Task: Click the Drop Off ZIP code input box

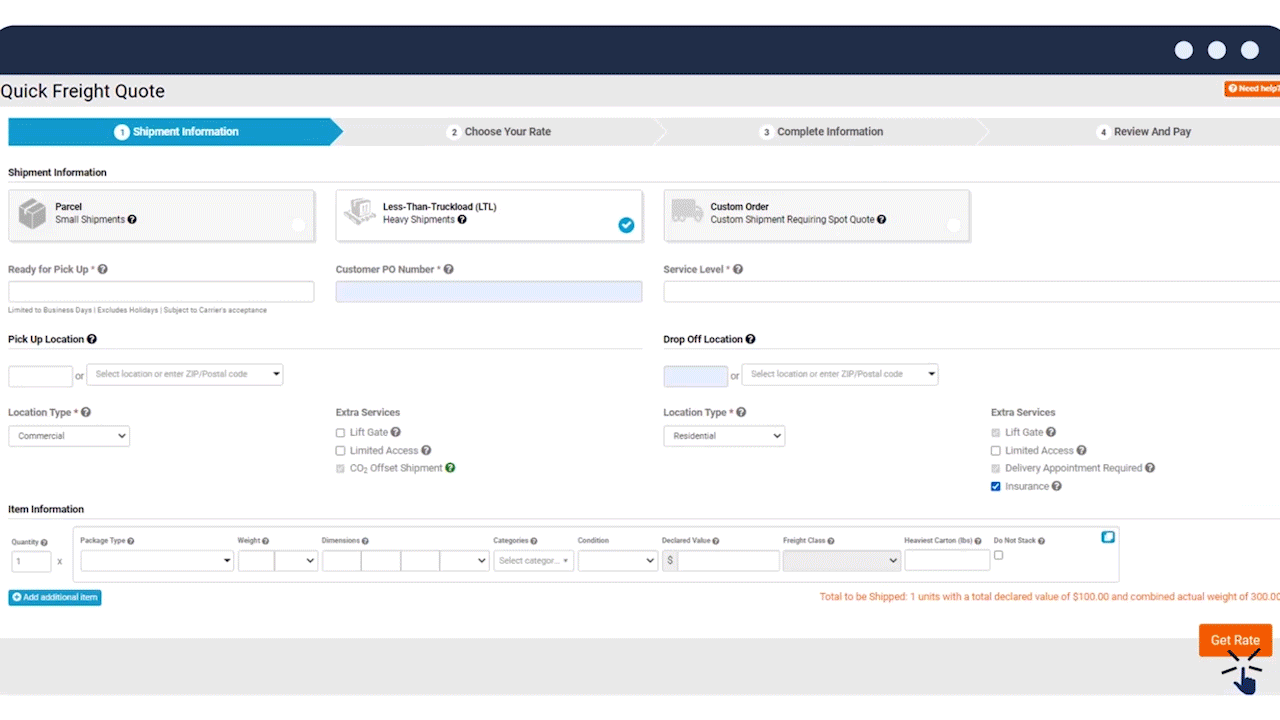Action: click(x=696, y=376)
